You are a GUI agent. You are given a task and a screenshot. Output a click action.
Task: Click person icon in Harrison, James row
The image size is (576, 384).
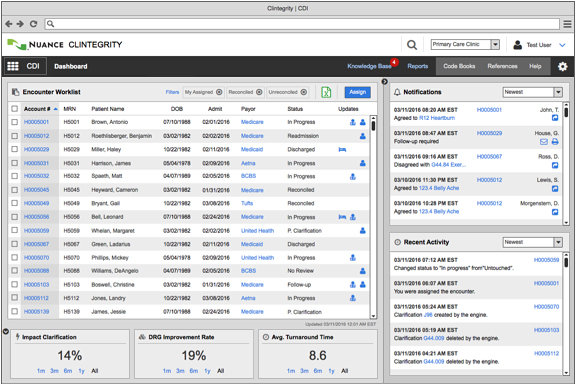coord(363,163)
